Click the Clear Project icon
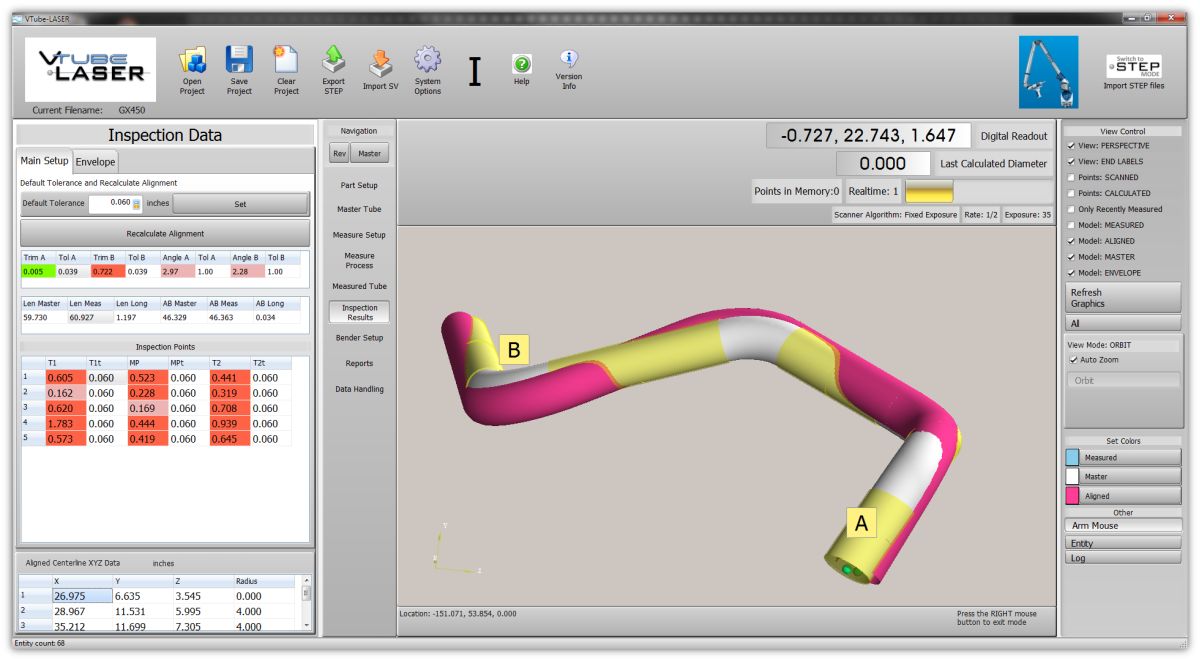1200x661 pixels. click(286, 61)
